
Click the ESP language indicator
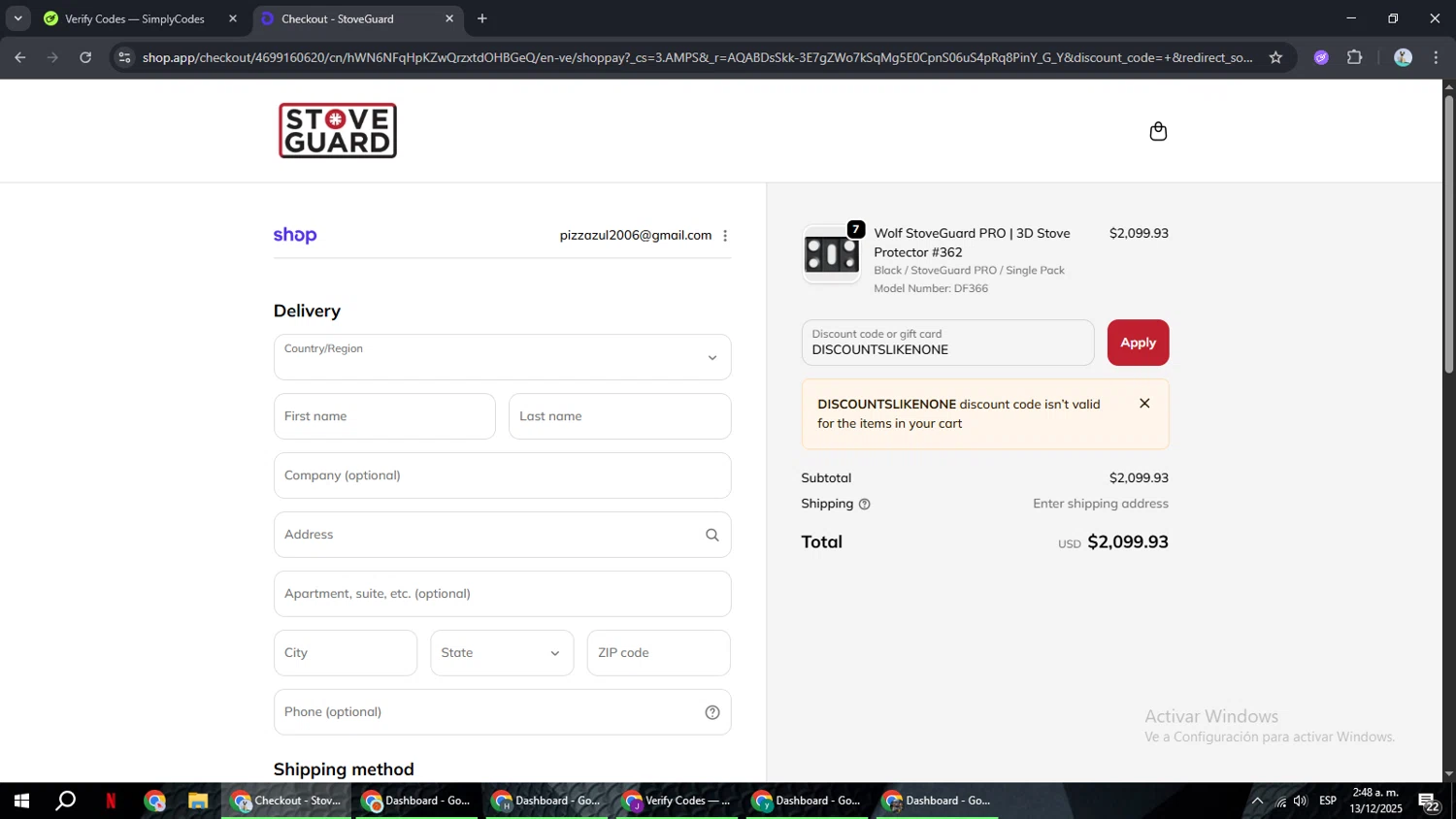[x=1328, y=801]
